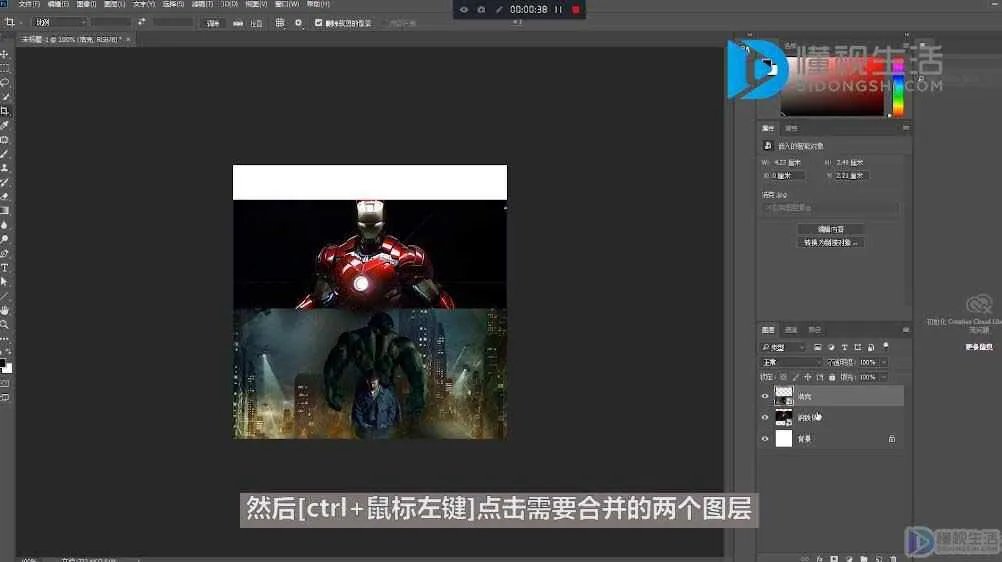
Task: Hide the background layer eye icon
Action: point(765,439)
